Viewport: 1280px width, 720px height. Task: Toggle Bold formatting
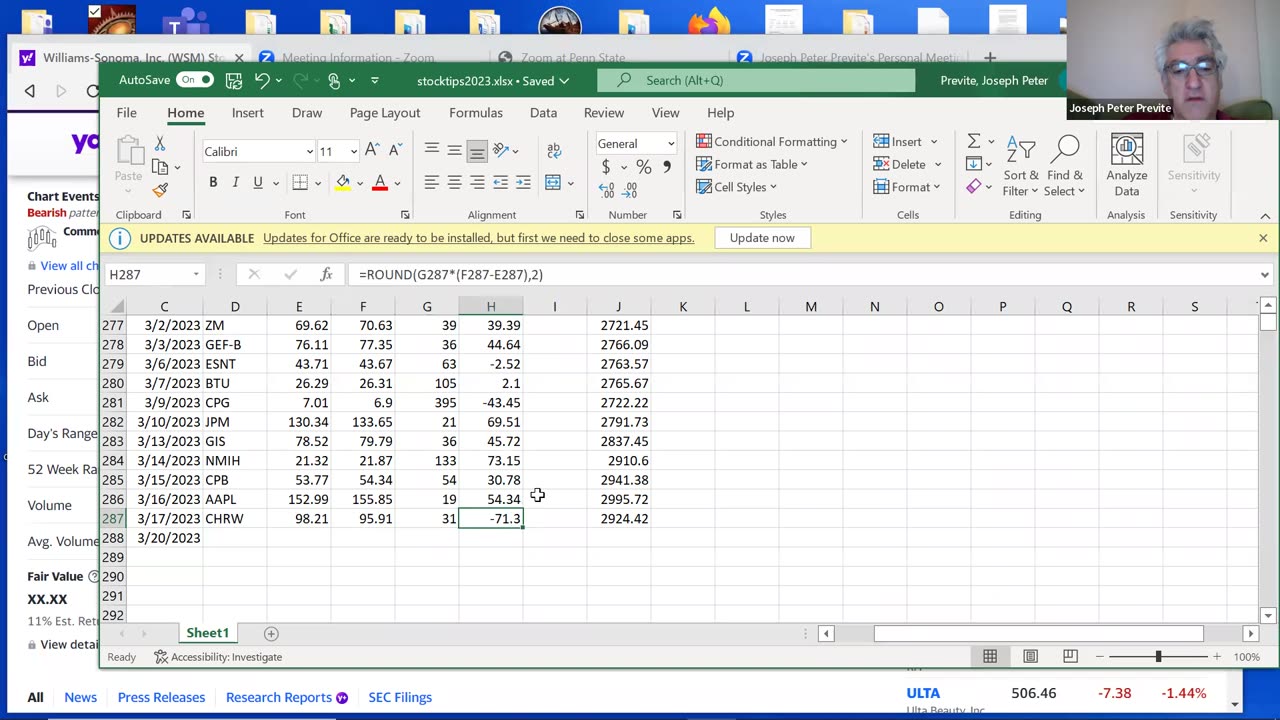pyautogui.click(x=213, y=182)
